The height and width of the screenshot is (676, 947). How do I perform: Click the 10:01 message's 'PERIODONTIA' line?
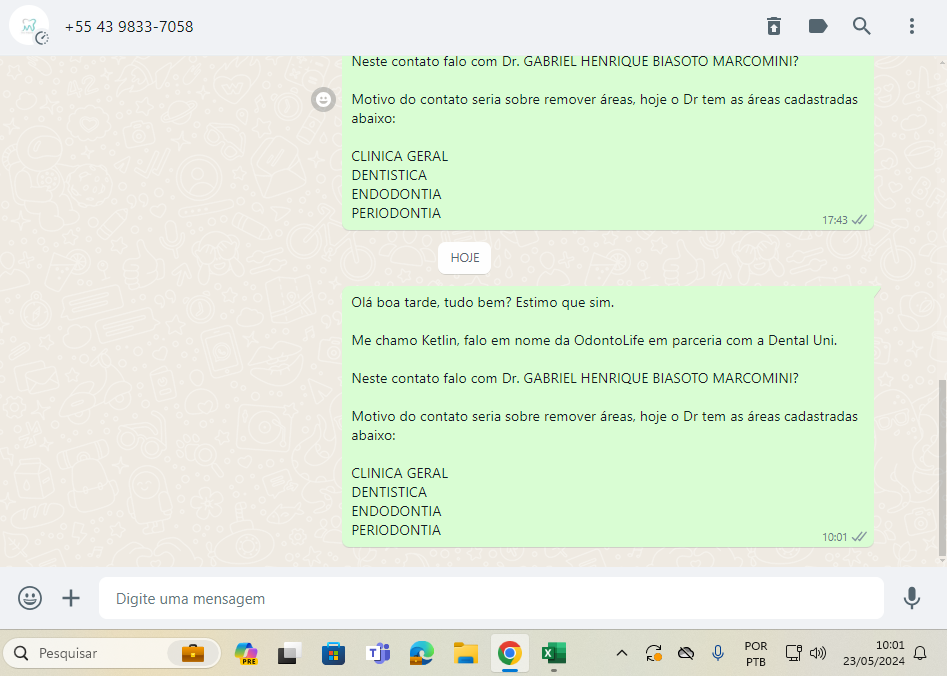(x=396, y=530)
